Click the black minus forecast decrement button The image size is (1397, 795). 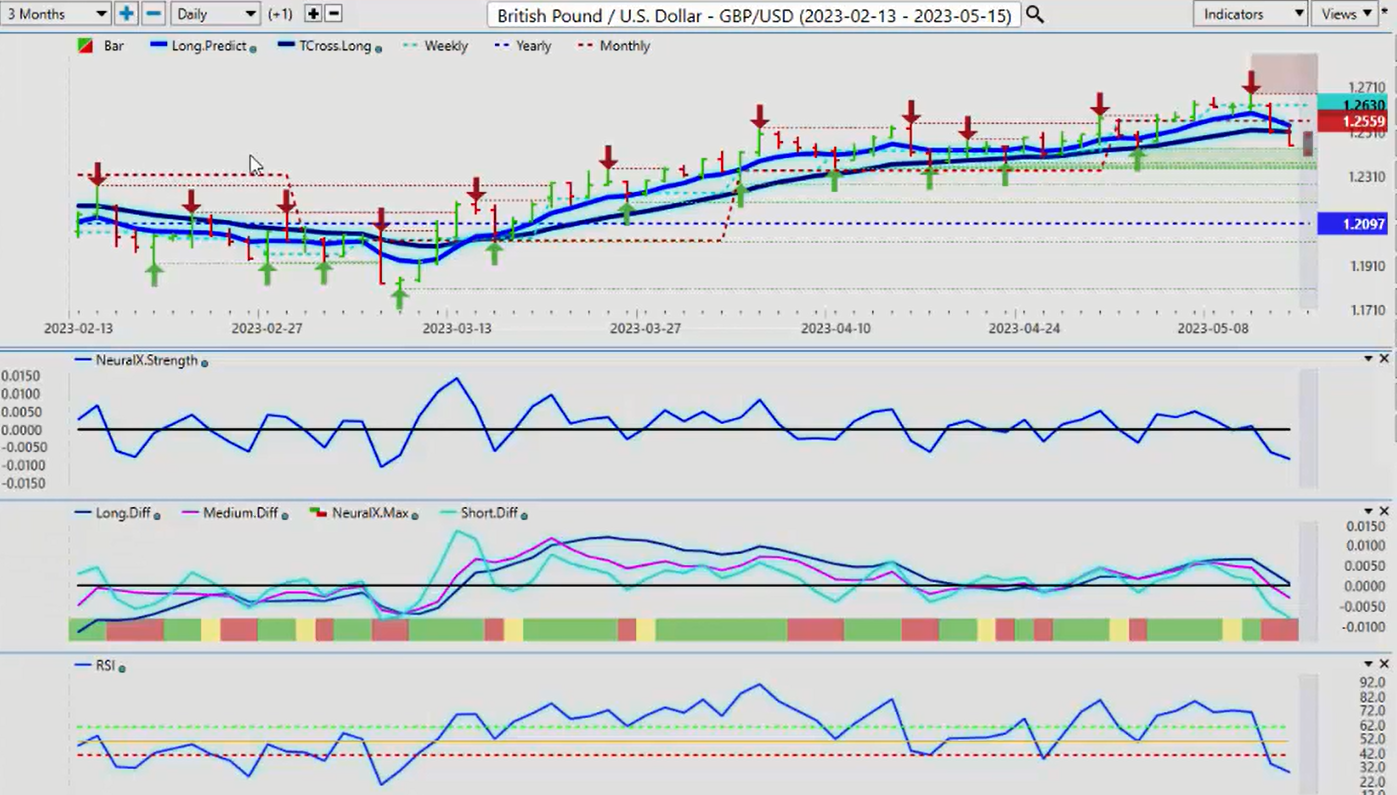pyautogui.click(x=334, y=14)
